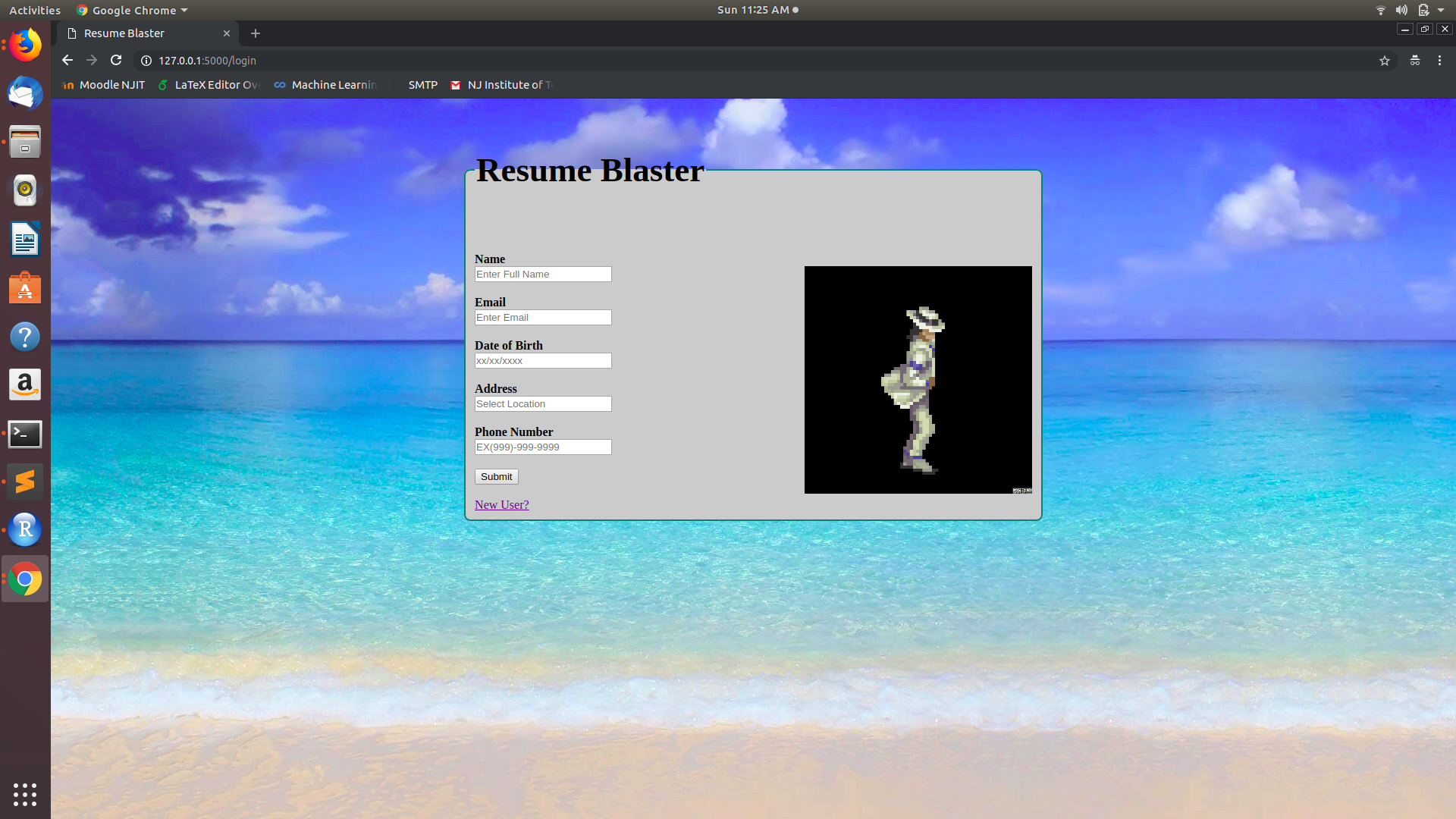Image resolution: width=1456 pixels, height=819 pixels.
Task: Bookmark this page with the star icon
Action: 1385,61
